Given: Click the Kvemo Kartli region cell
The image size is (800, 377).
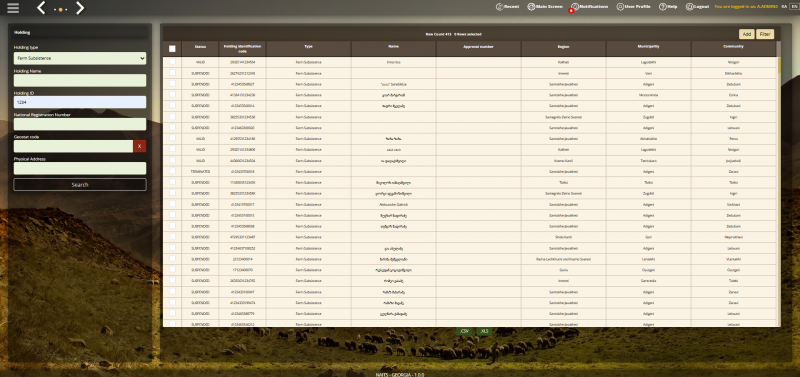Looking at the screenshot, I should click(x=563, y=160).
